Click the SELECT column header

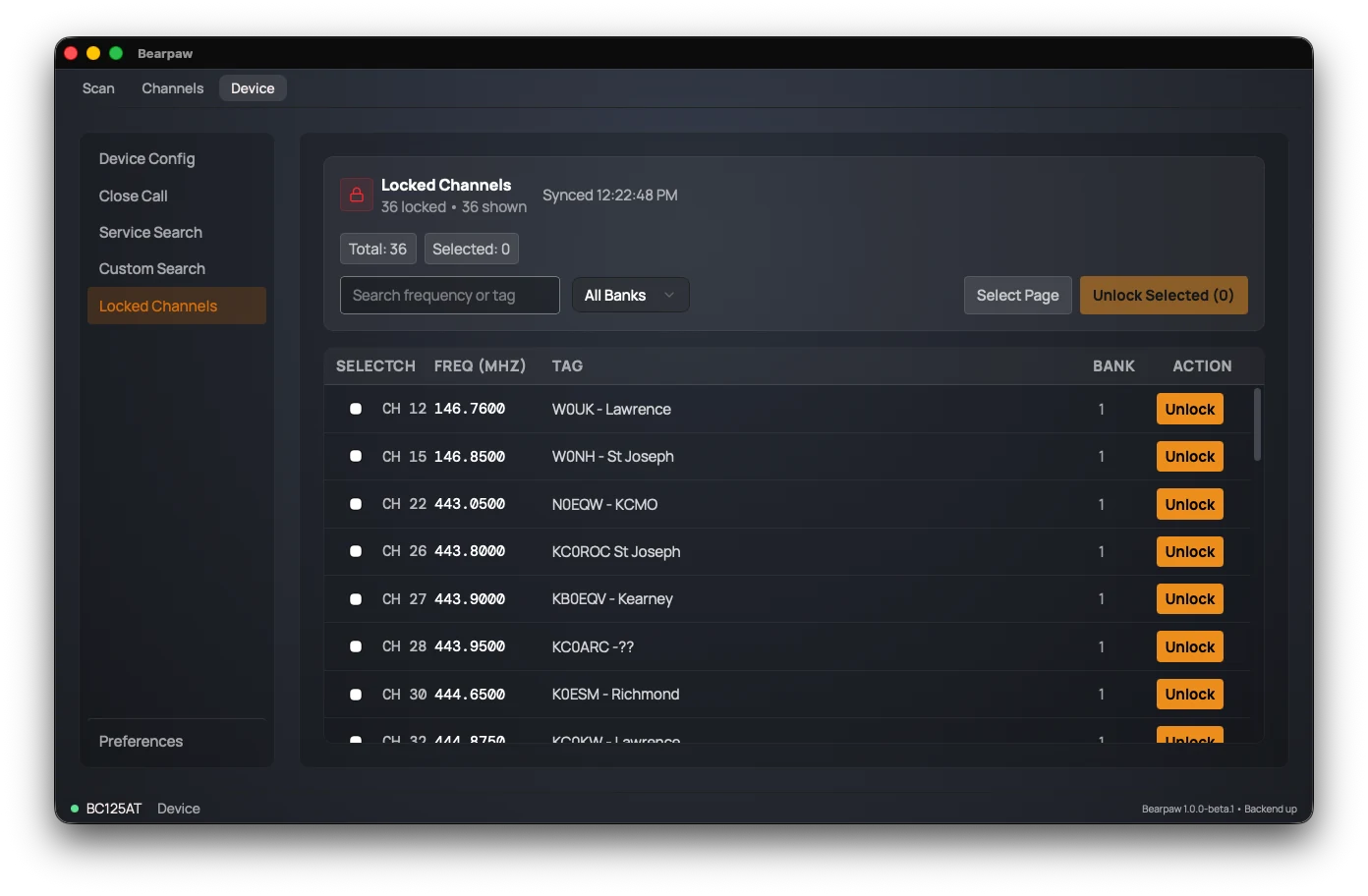363,365
